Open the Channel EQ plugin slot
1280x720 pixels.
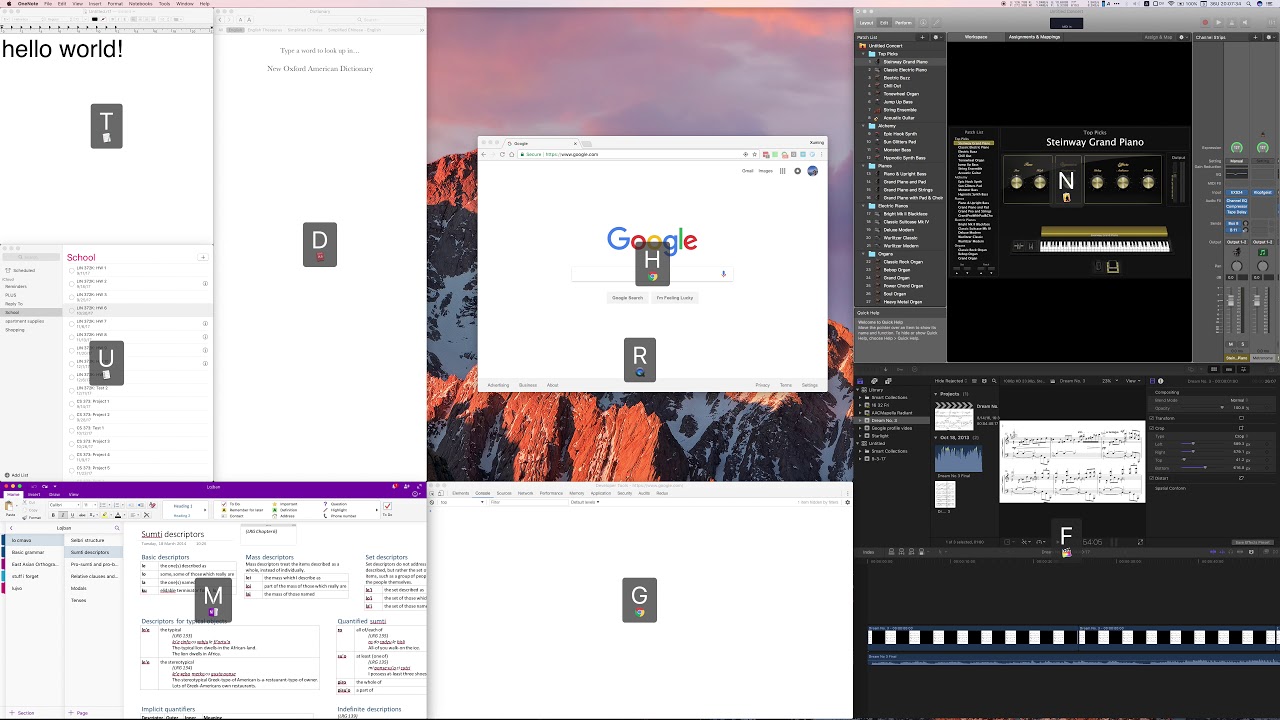point(1237,200)
